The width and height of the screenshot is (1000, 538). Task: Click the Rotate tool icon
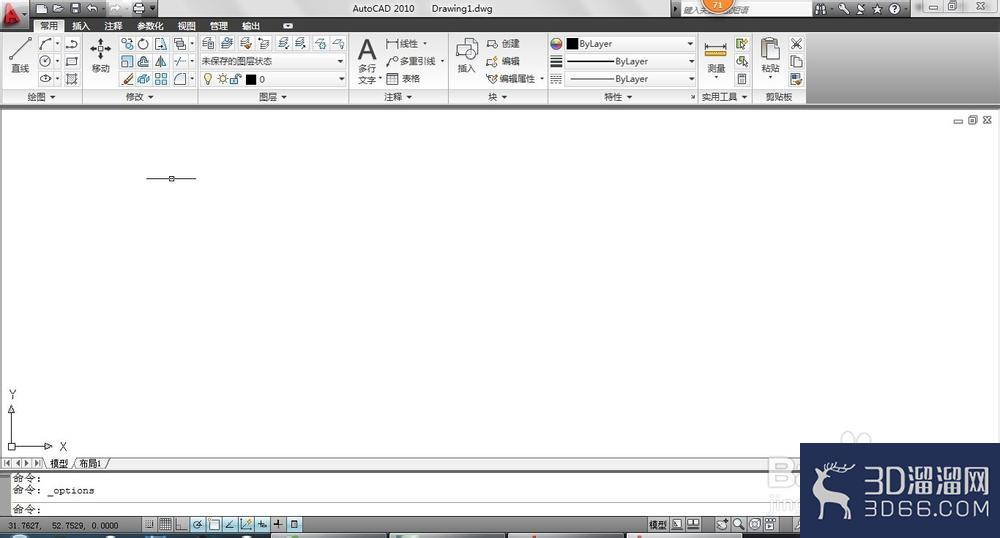coord(143,43)
